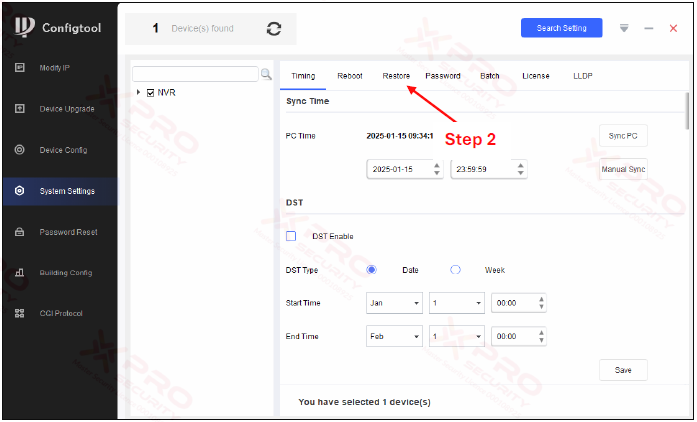Open the End Time day dropdown
Viewport: 697px width, 422px height.
[x=457, y=337]
